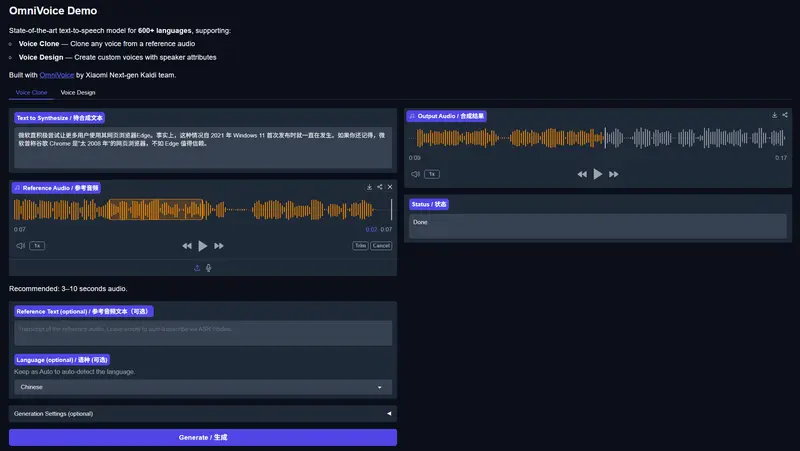Download the output audio file
The width and height of the screenshot is (800, 451).
(x=774, y=115)
